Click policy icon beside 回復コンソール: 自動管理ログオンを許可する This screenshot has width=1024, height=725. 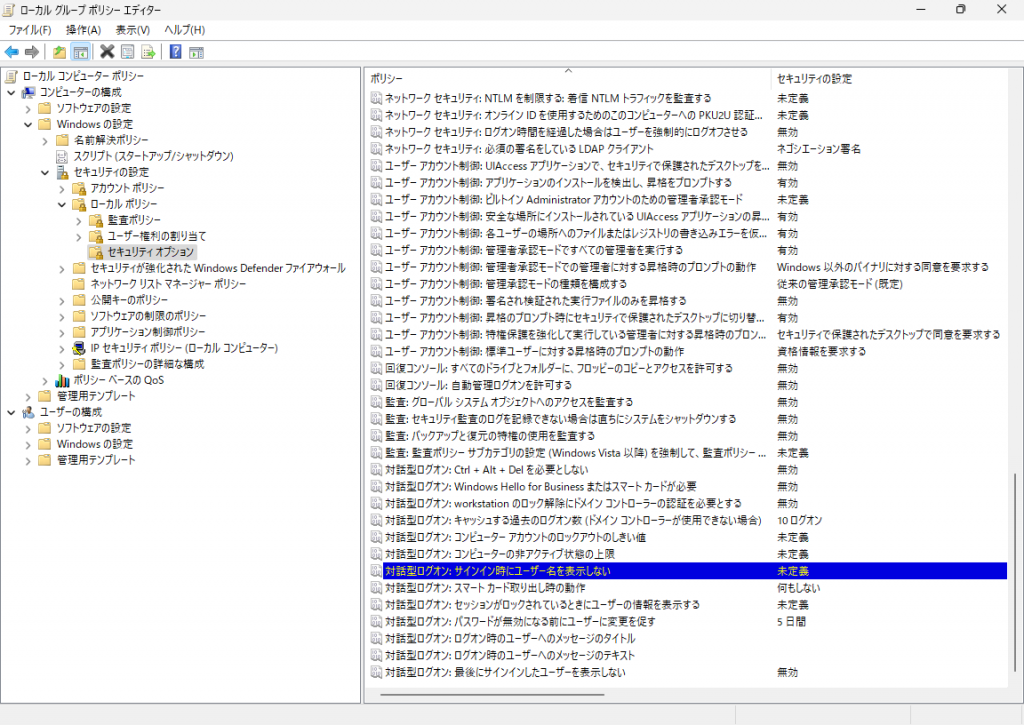point(376,385)
